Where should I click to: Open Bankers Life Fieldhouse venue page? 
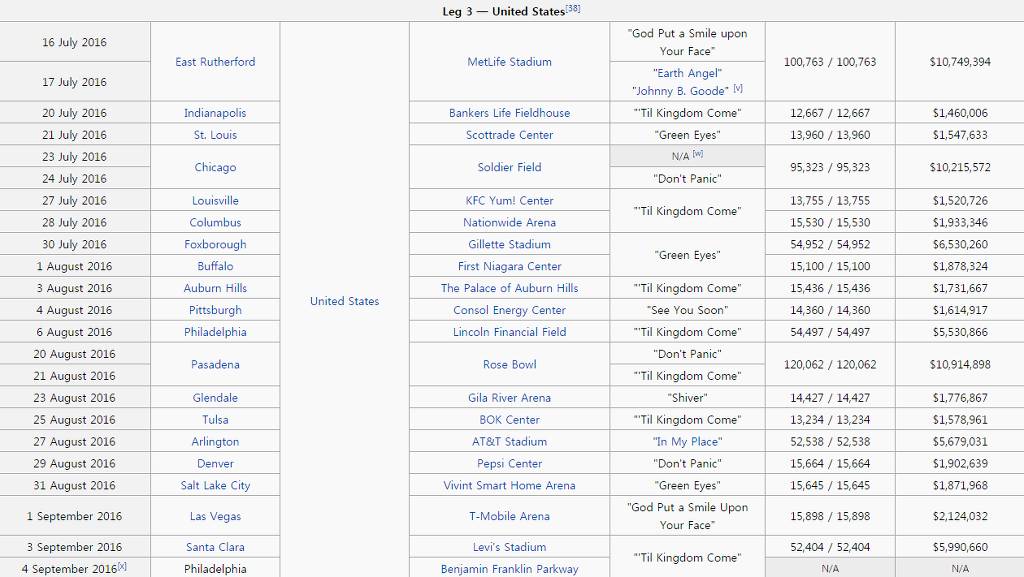click(x=509, y=113)
